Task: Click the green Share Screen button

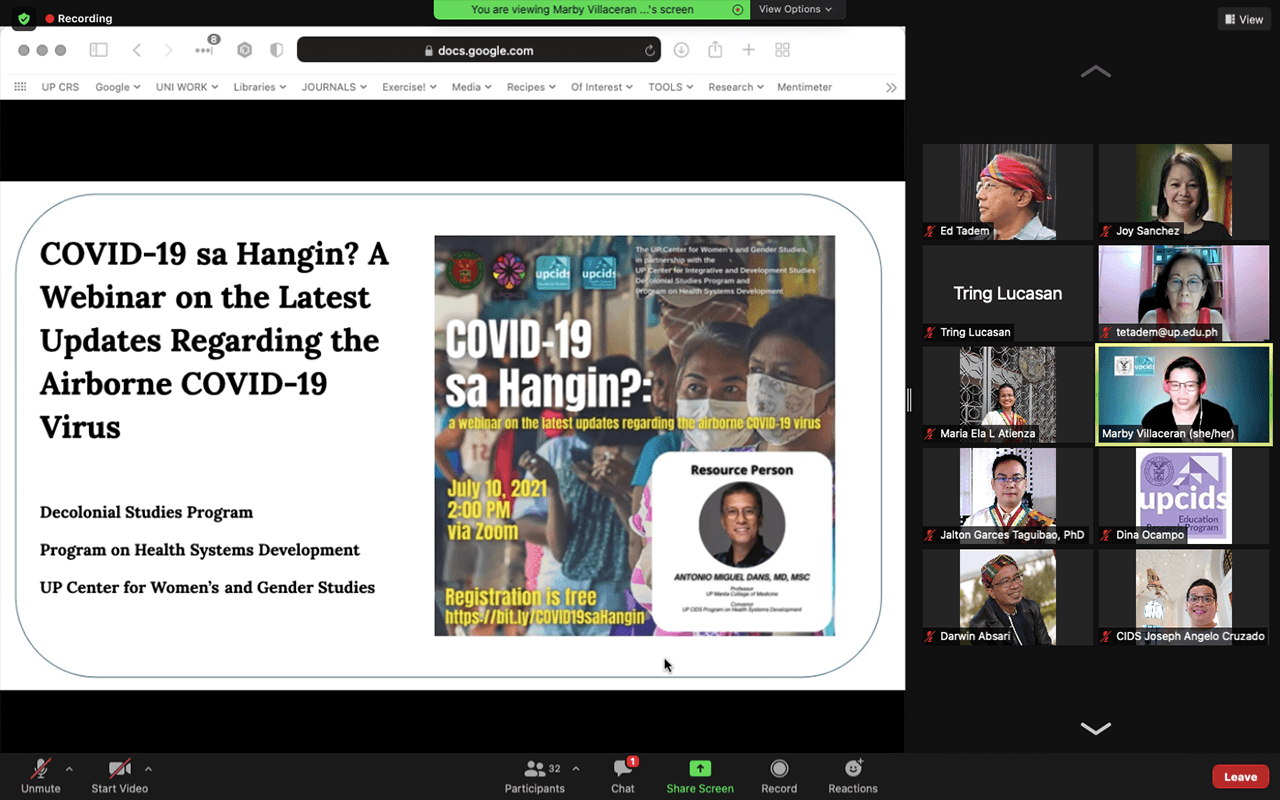Action: point(700,776)
